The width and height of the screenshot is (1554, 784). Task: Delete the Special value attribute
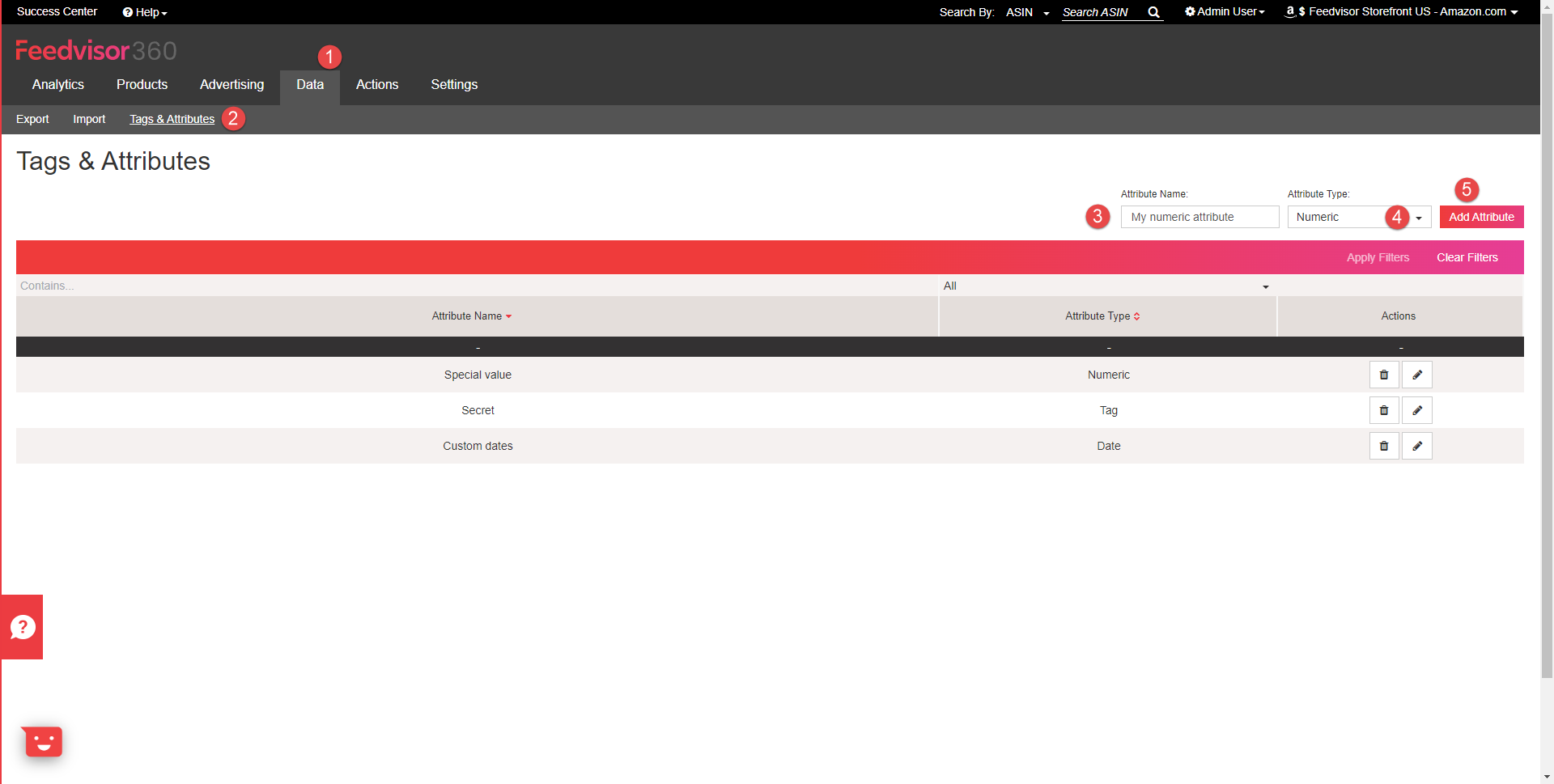(x=1384, y=375)
